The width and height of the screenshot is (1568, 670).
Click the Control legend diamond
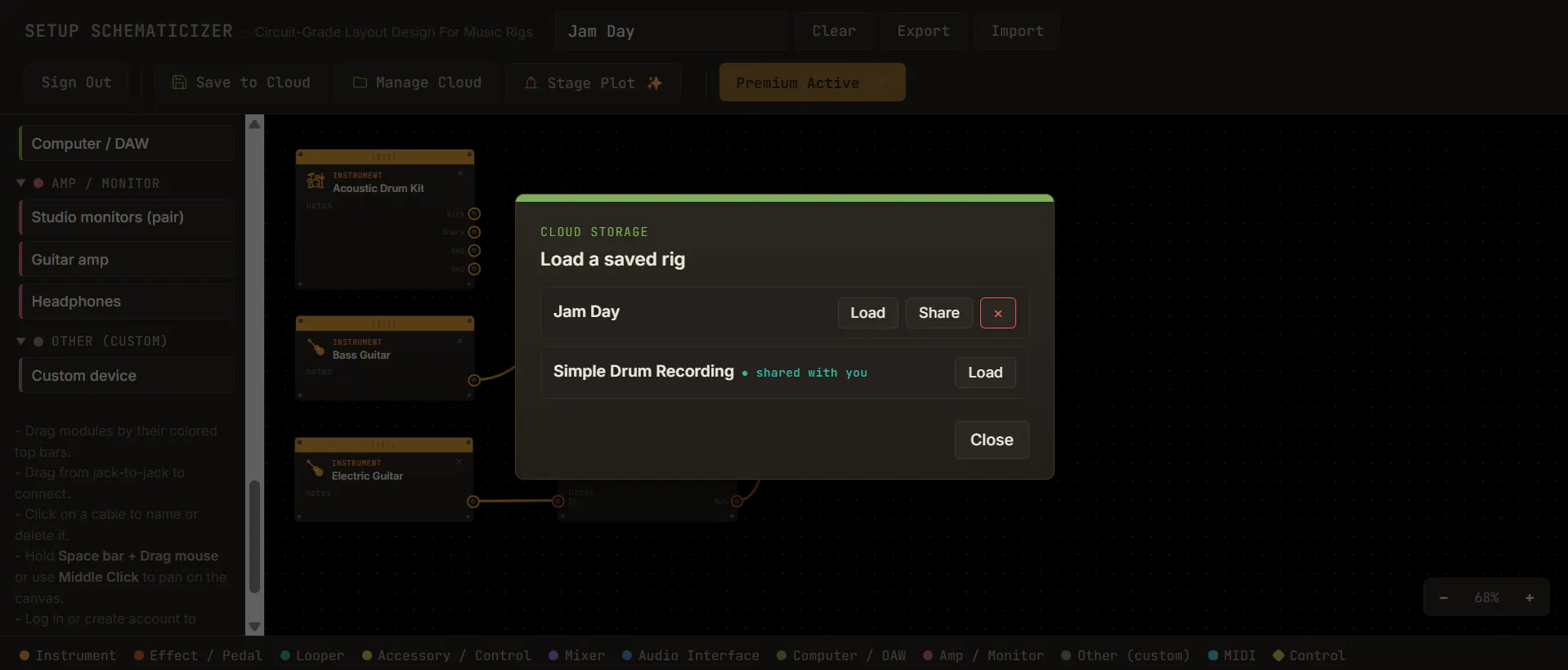[x=1279, y=655]
